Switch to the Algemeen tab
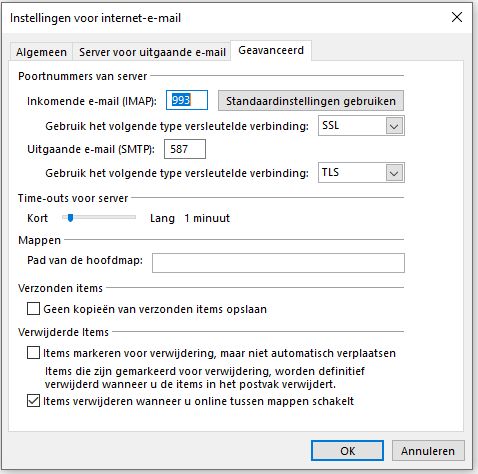478x474 pixels. pyautogui.click(x=41, y=52)
